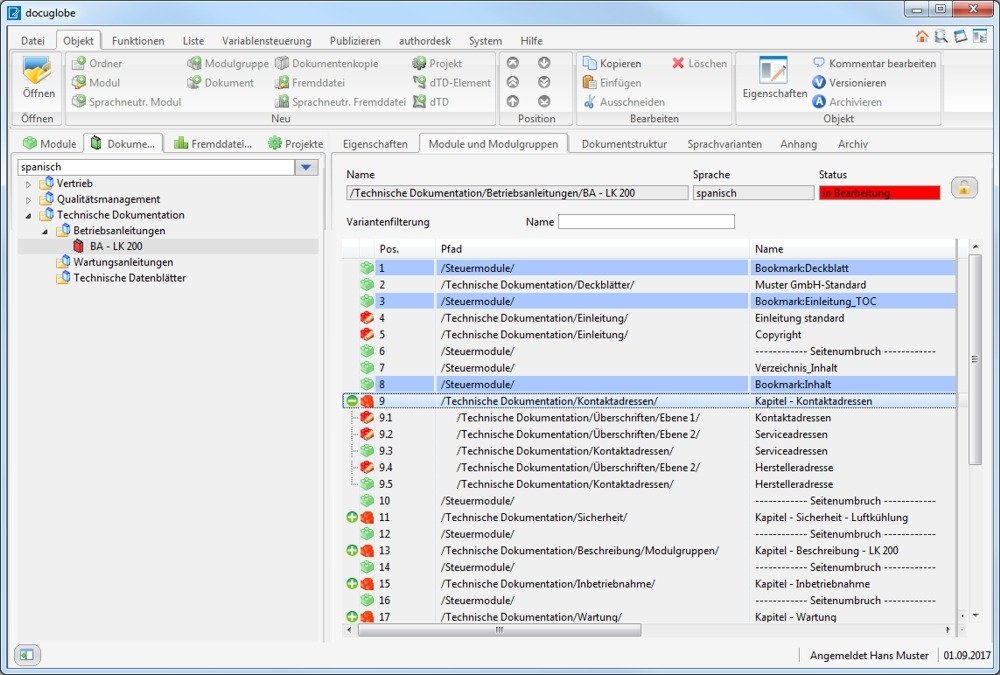Expand the Vertrieb folder in the tree

(28, 184)
